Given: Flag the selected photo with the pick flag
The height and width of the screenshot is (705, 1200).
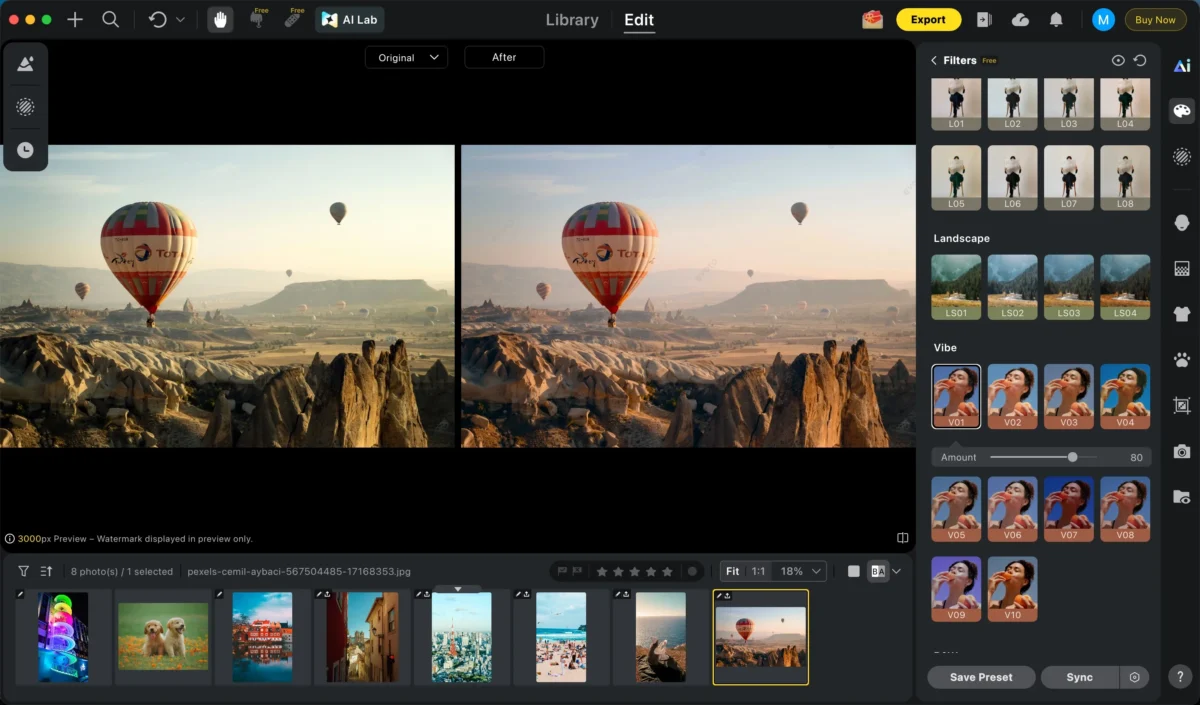Looking at the screenshot, I should pos(561,571).
